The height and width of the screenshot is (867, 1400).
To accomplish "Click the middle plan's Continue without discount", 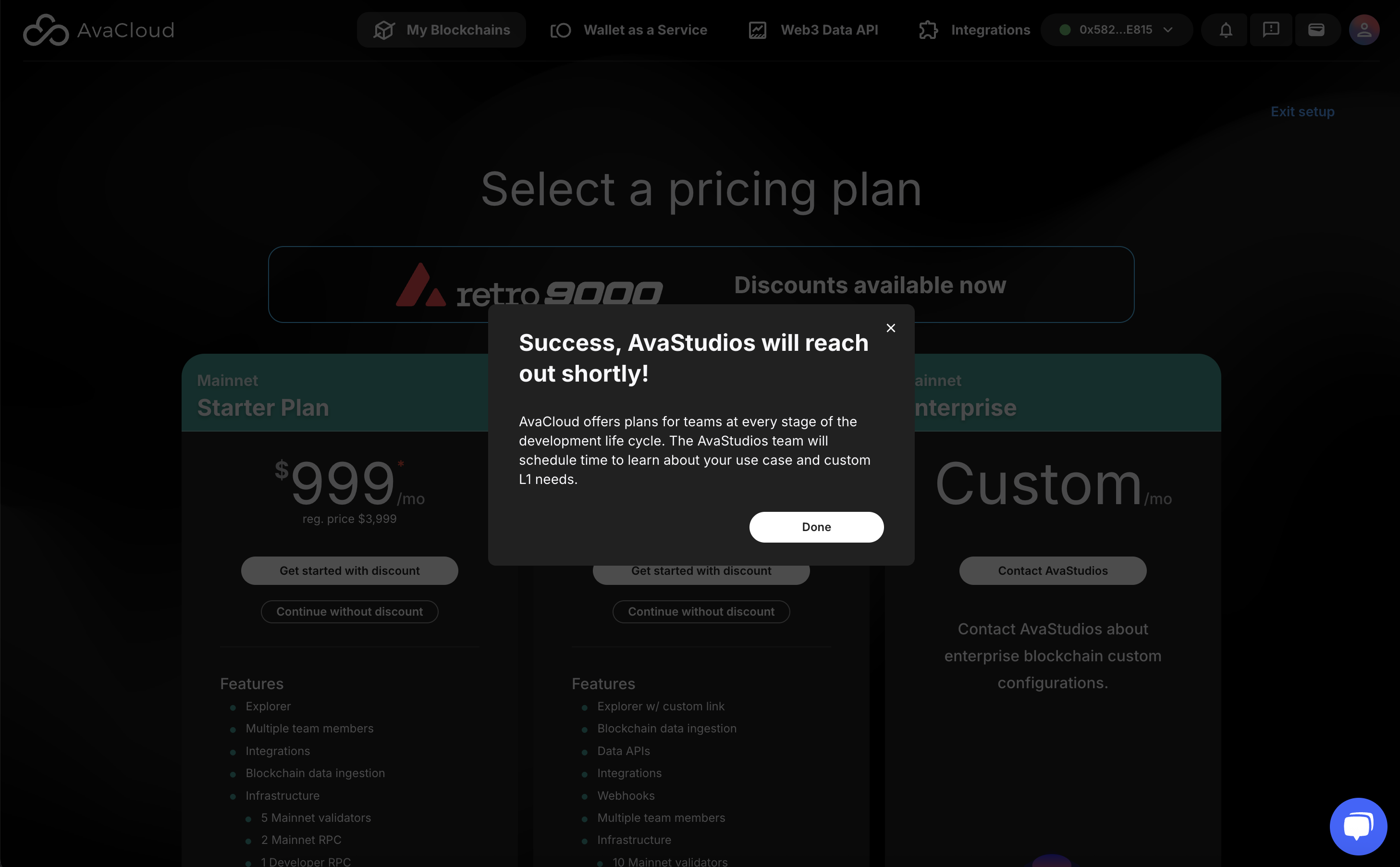I will tap(701, 612).
